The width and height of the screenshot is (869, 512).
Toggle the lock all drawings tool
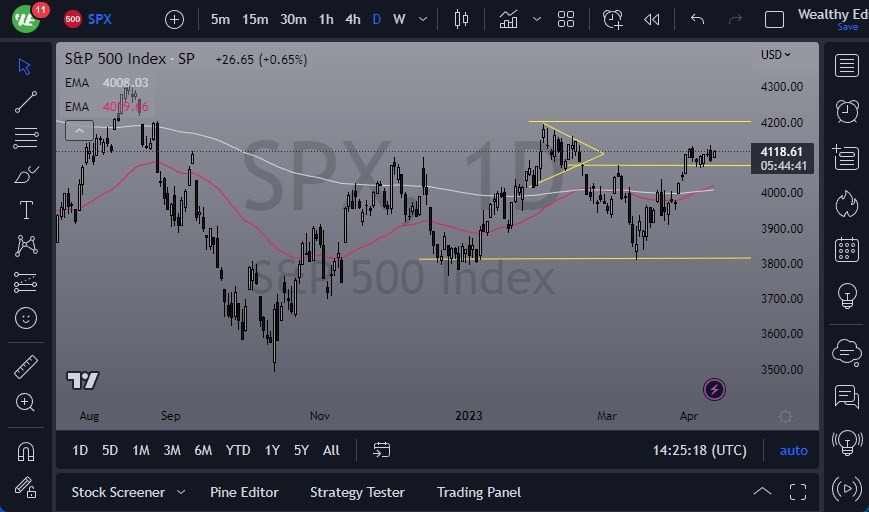pyautogui.click(x=26, y=487)
